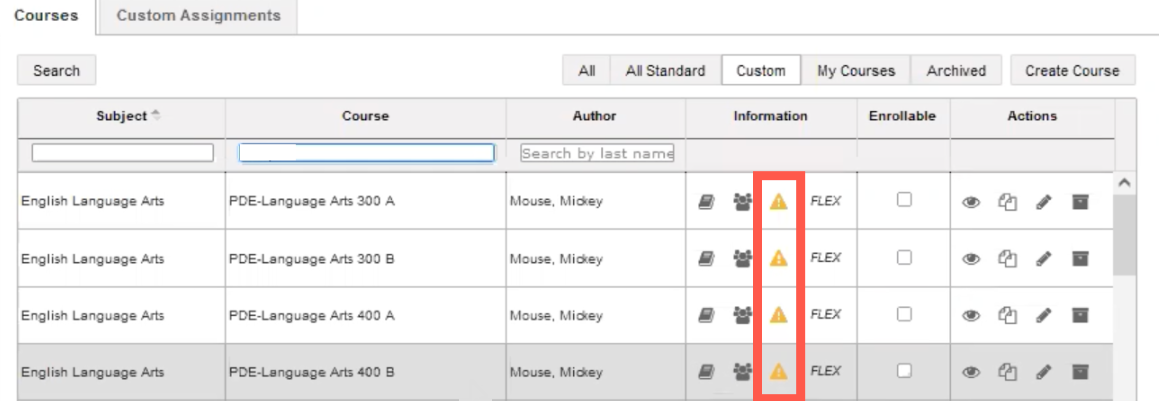Check Enrollable box for Language Arts 300 B

[904, 257]
